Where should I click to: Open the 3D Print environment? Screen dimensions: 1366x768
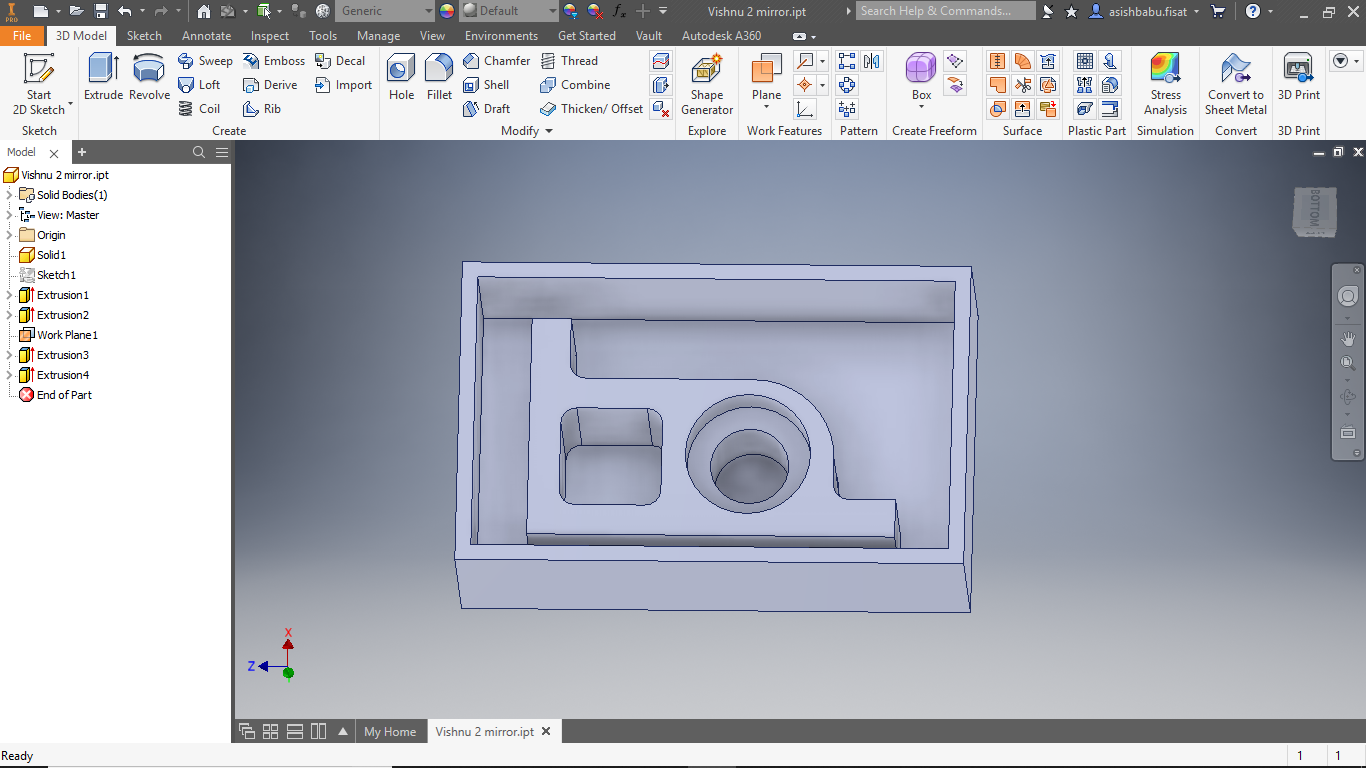pyautogui.click(x=1299, y=78)
